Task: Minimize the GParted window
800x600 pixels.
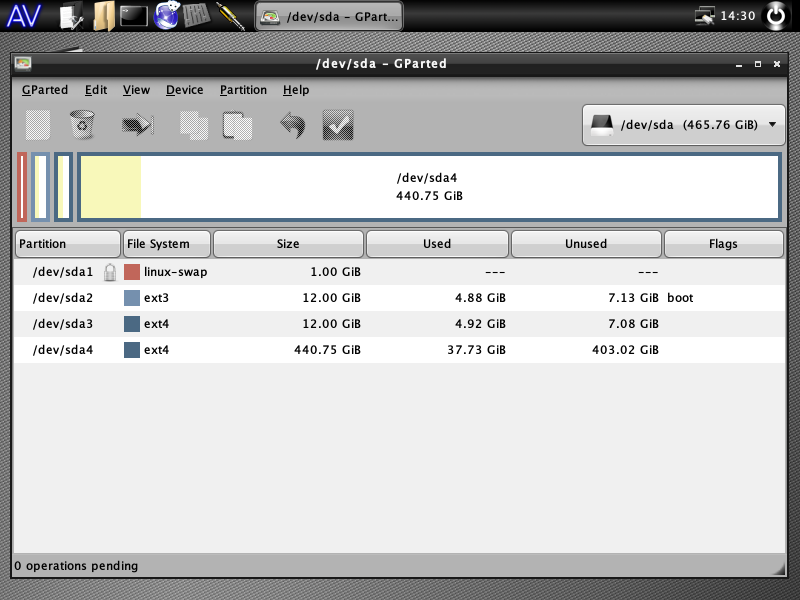Action: tap(739, 64)
